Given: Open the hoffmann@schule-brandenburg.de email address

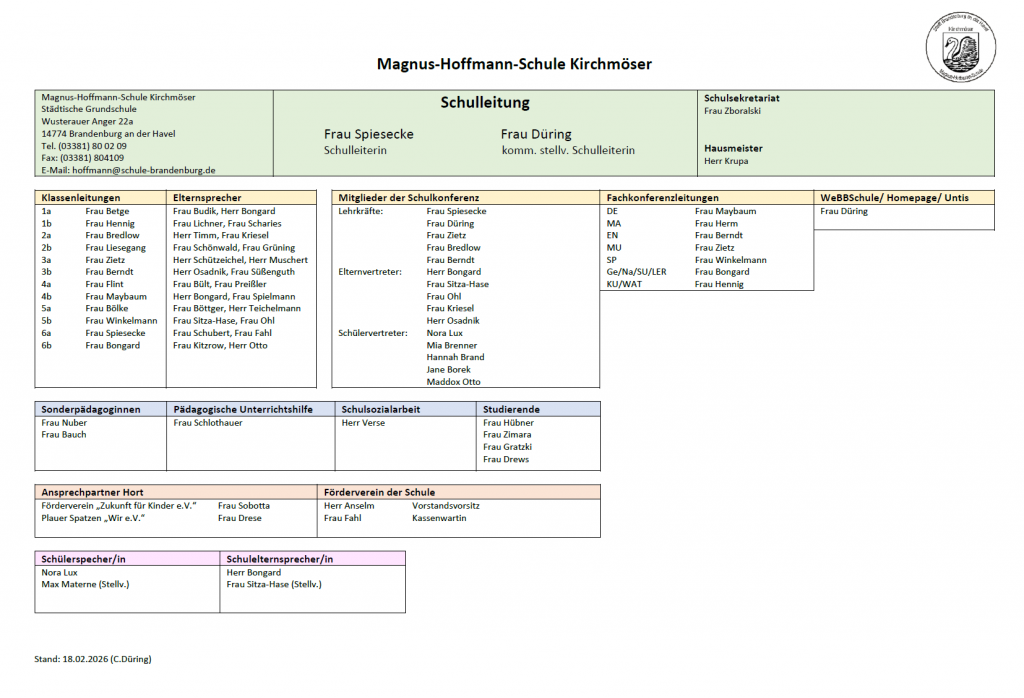Looking at the screenshot, I should click(x=144, y=170).
